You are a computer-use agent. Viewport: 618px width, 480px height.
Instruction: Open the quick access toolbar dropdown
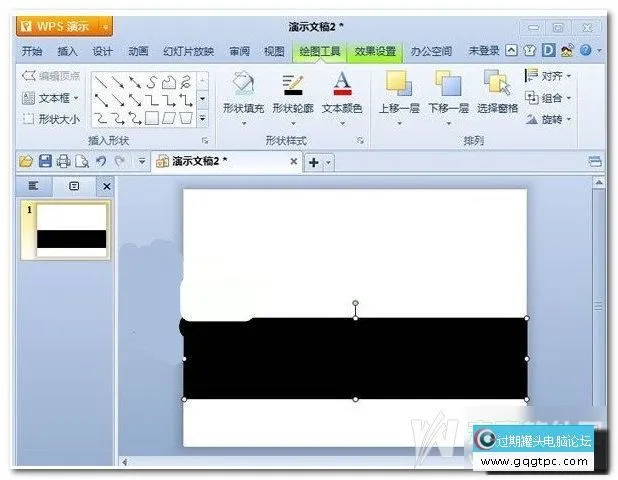click(141, 161)
